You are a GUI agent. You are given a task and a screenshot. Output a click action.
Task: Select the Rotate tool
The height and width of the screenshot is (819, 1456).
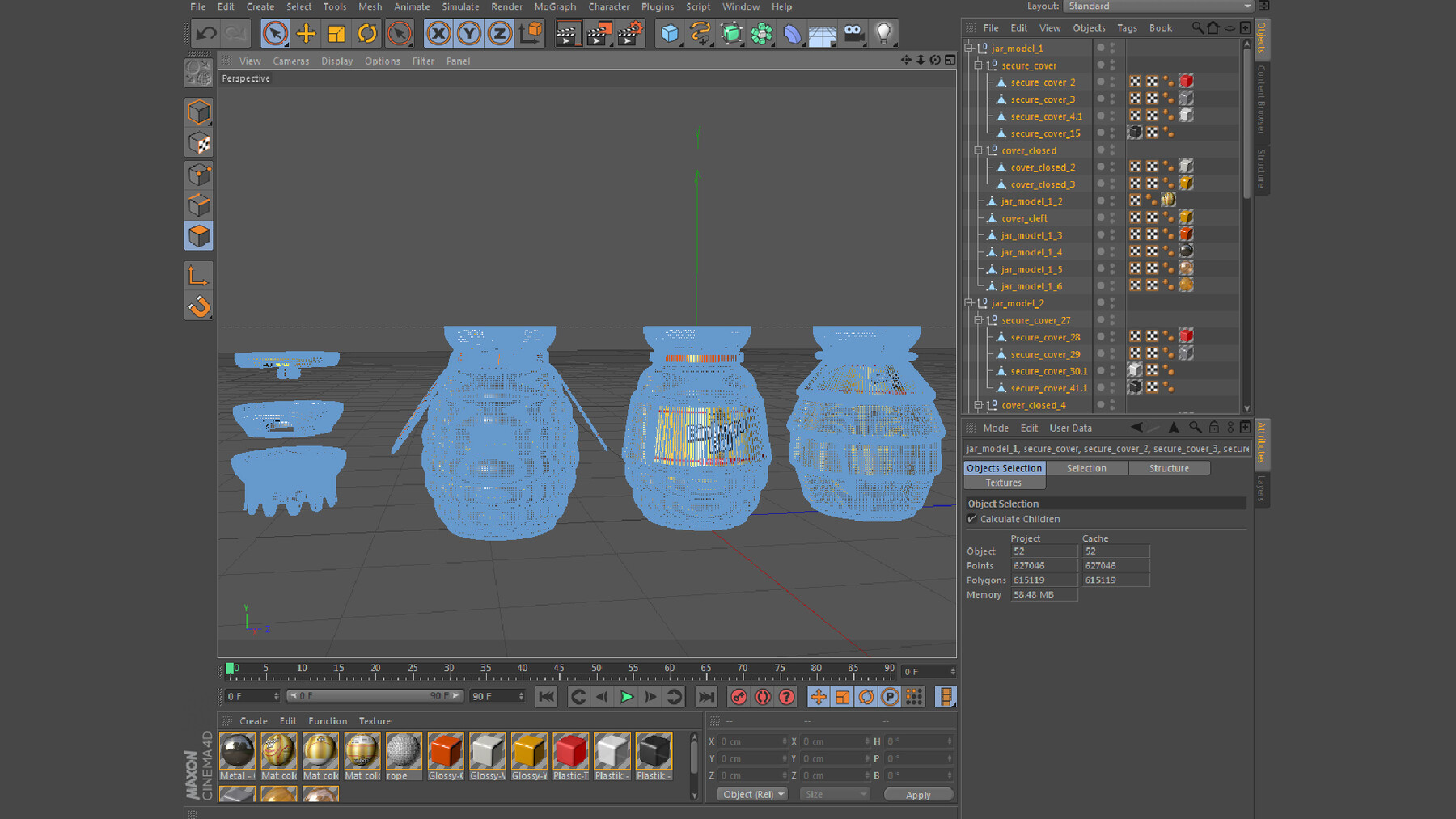pos(368,32)
